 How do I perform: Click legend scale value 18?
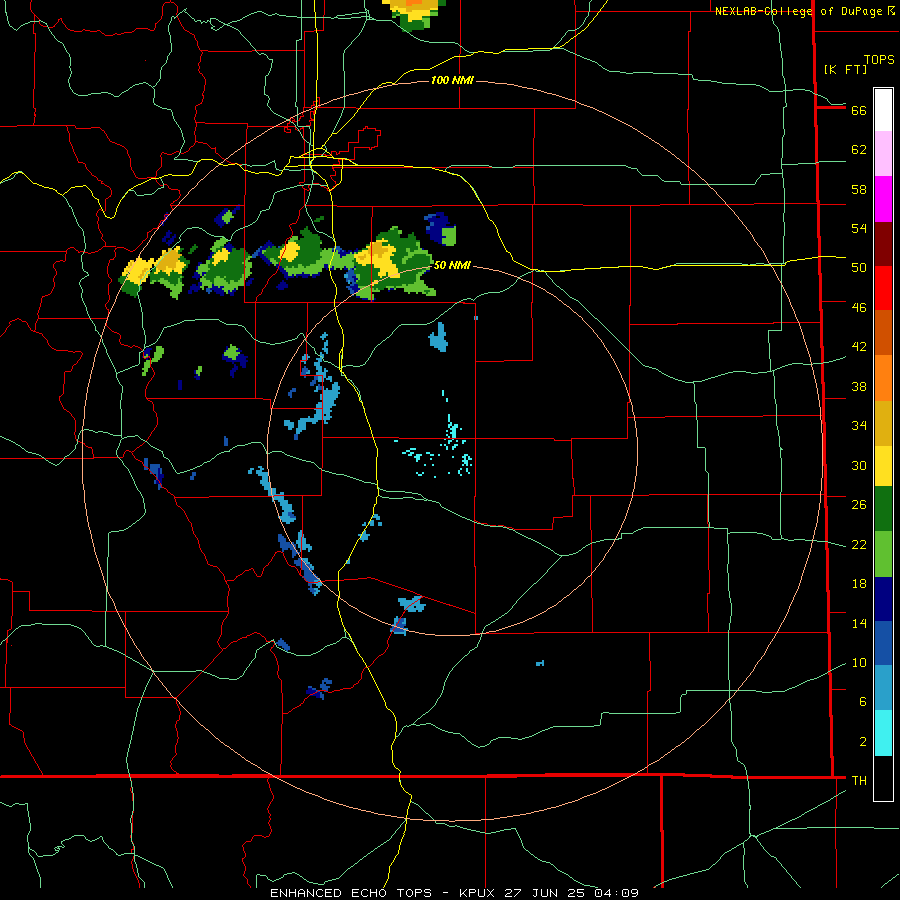point(859,584)
